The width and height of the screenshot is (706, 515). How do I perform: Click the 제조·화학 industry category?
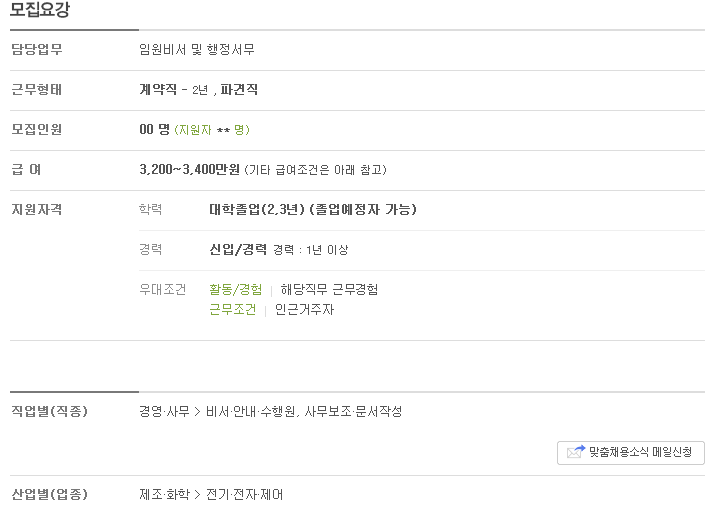pyautogui.click(x=164, y=495)
